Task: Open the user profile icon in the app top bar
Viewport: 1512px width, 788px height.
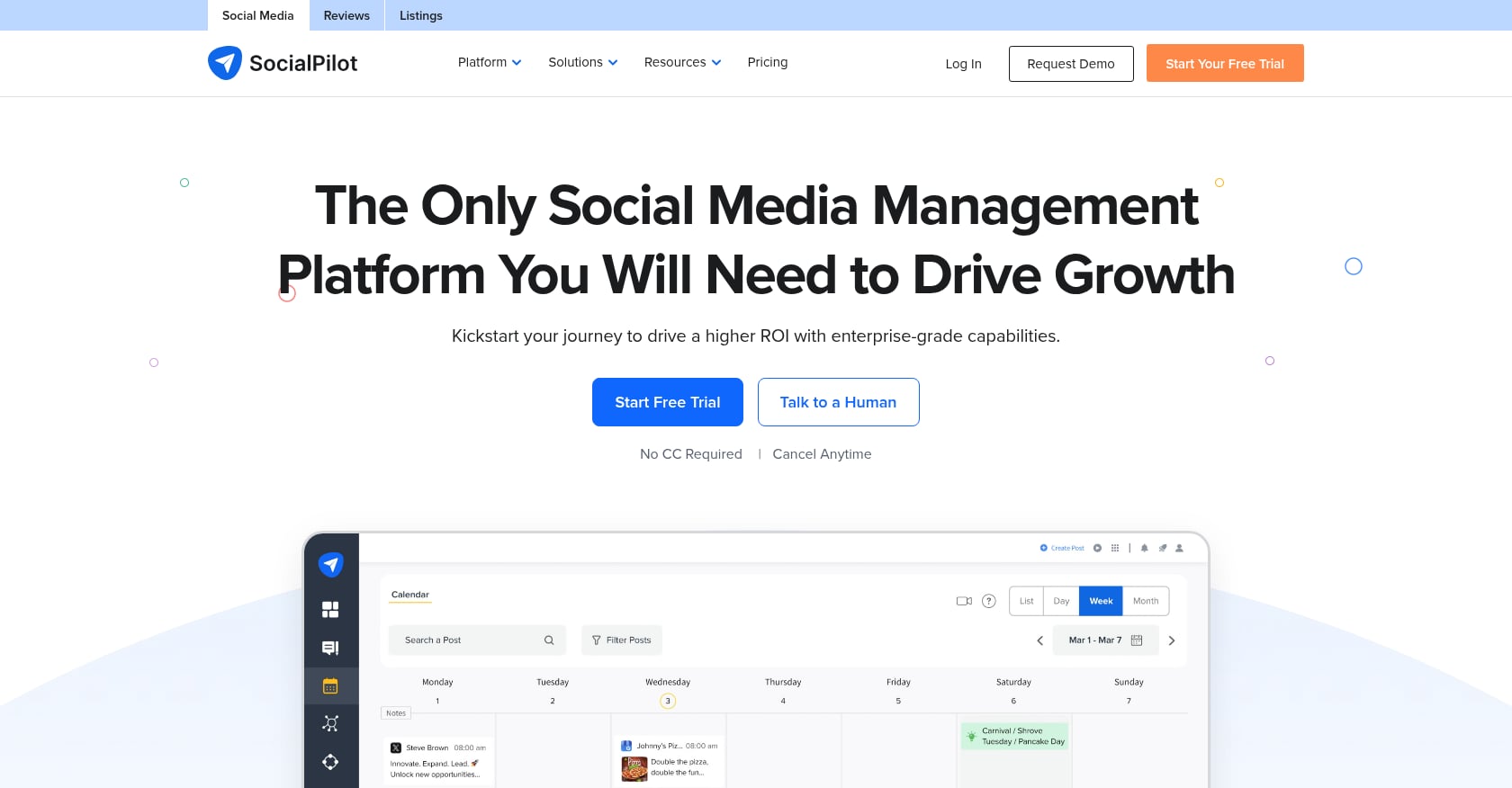Action: (x=1179, y=548)
